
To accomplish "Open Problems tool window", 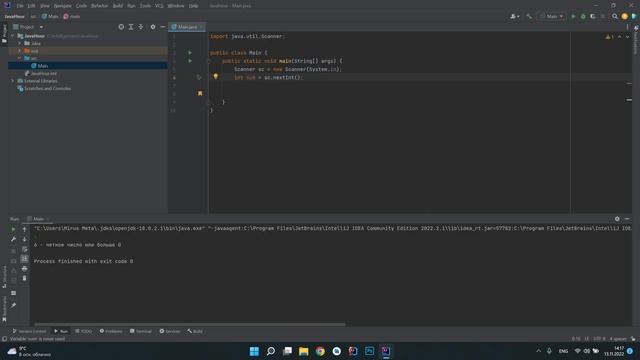I will pos(111,331).
